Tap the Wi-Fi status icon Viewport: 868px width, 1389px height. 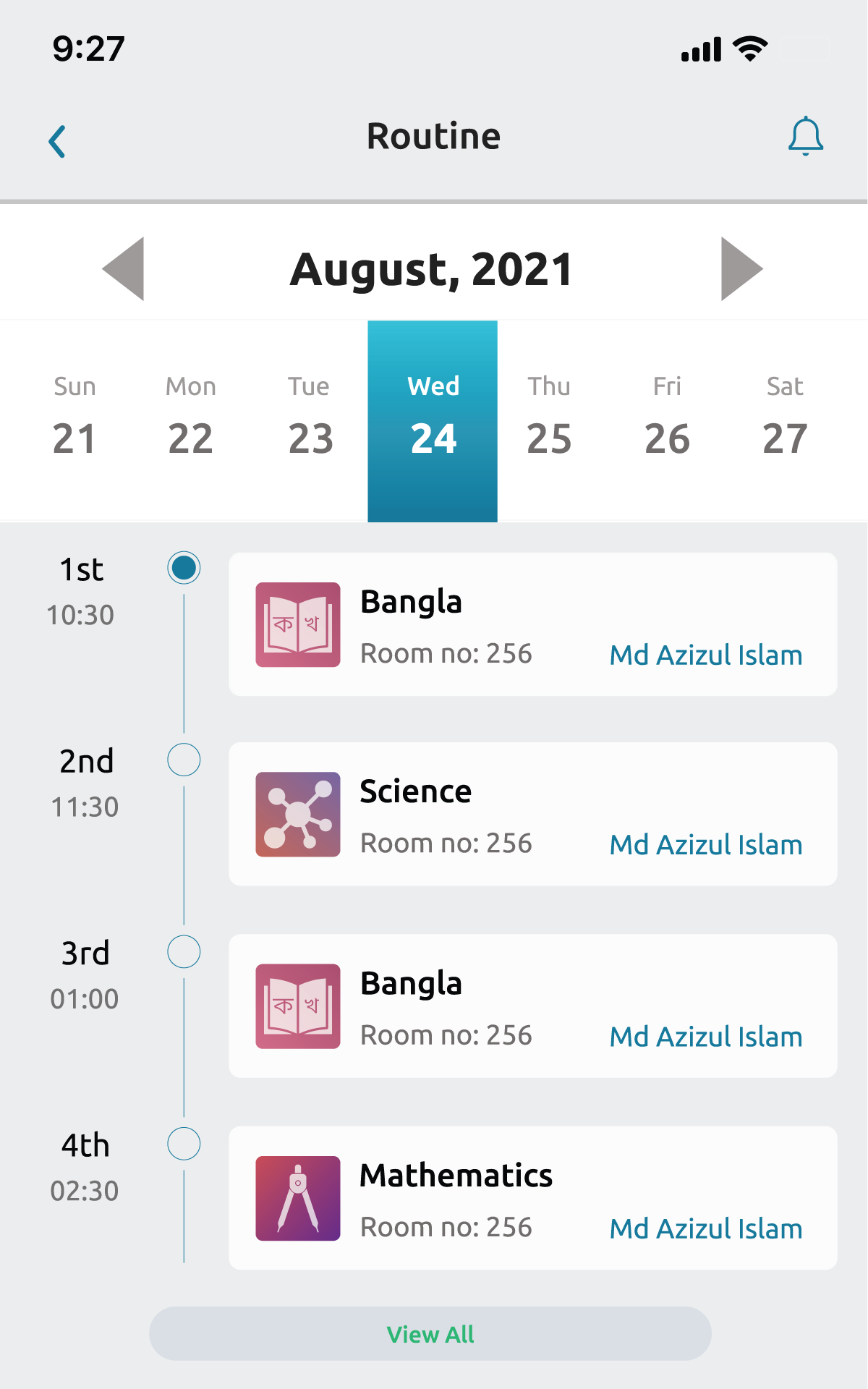[x=750, y=49]
